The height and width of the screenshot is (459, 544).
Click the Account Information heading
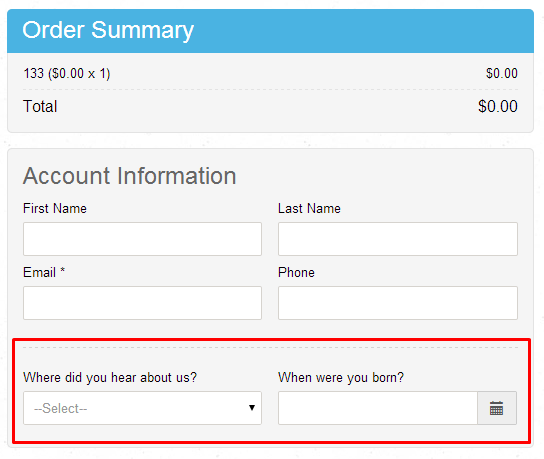(129, 176)
